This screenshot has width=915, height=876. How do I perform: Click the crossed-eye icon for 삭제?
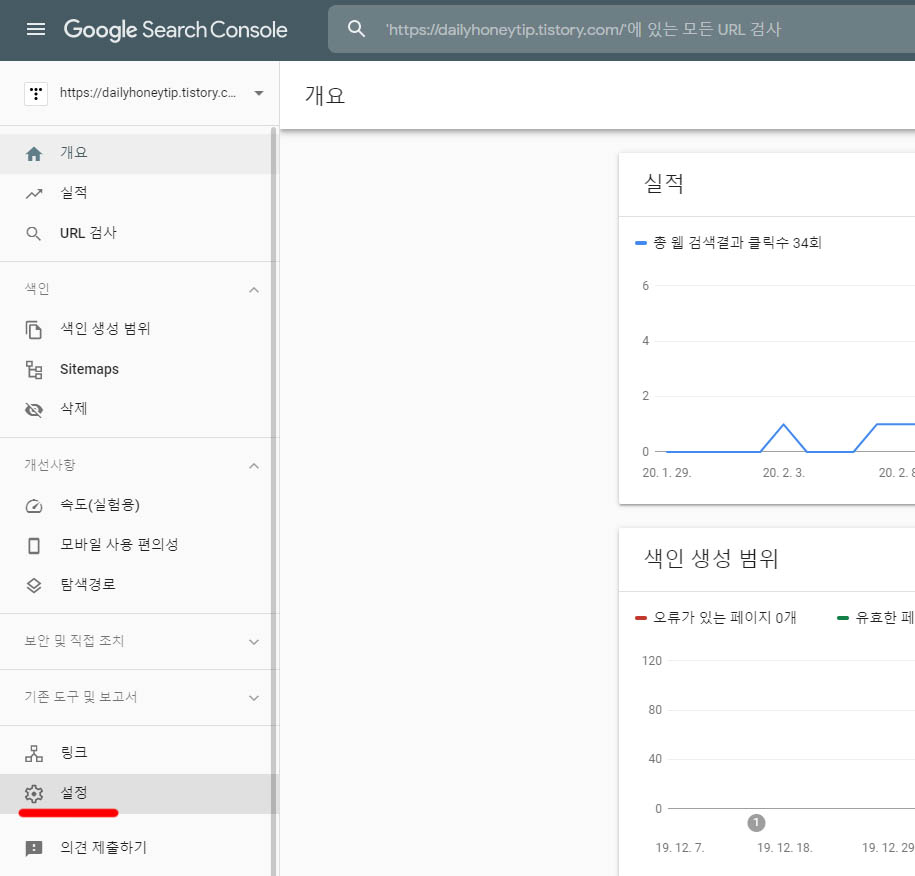pyautogui.click(x=34, y=410)
